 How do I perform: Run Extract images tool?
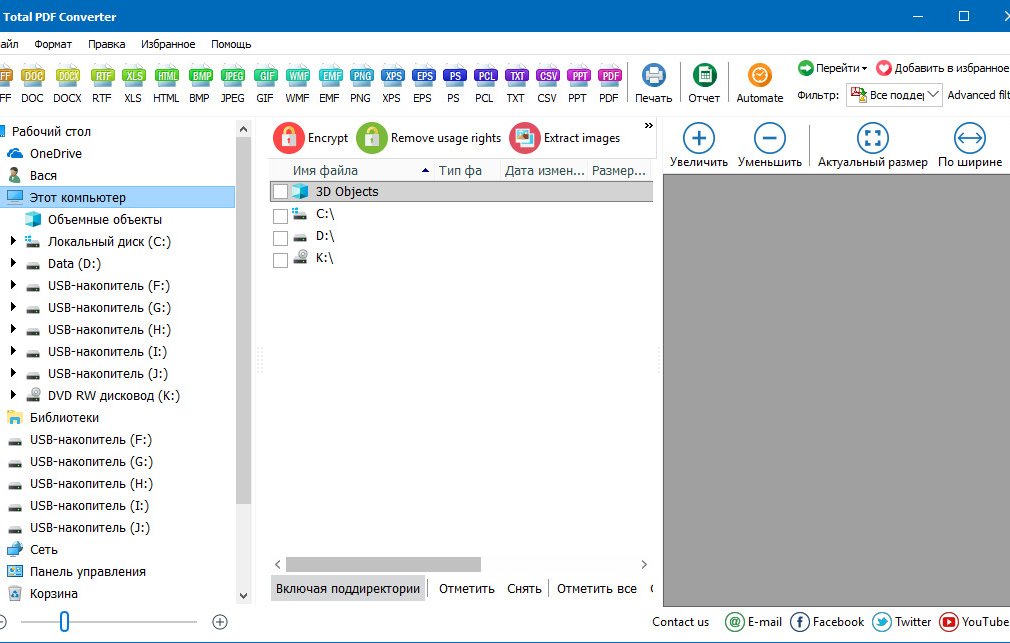pyautogui.click(x=565, y=138)
